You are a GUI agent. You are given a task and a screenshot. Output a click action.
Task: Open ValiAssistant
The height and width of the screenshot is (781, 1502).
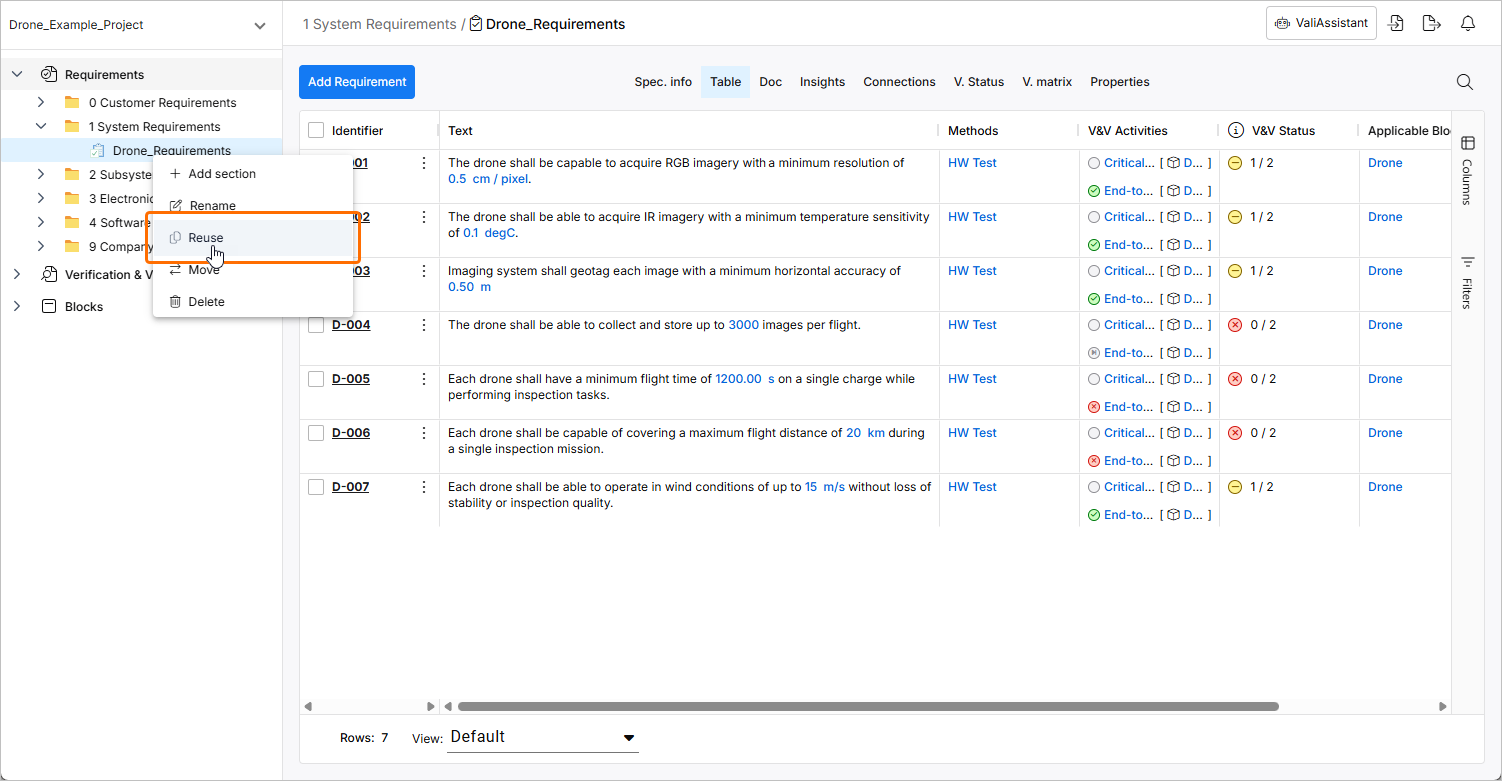1321,23
